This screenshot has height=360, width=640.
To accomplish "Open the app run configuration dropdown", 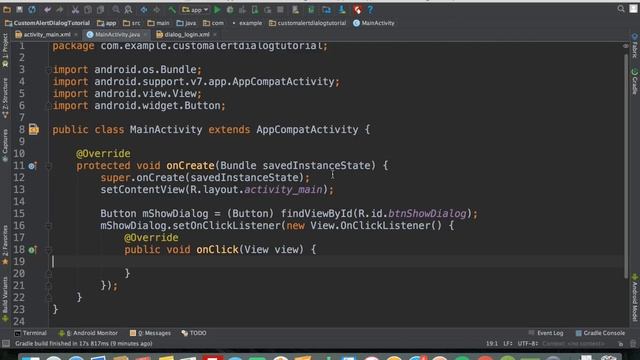I will (x=195, y=9).
